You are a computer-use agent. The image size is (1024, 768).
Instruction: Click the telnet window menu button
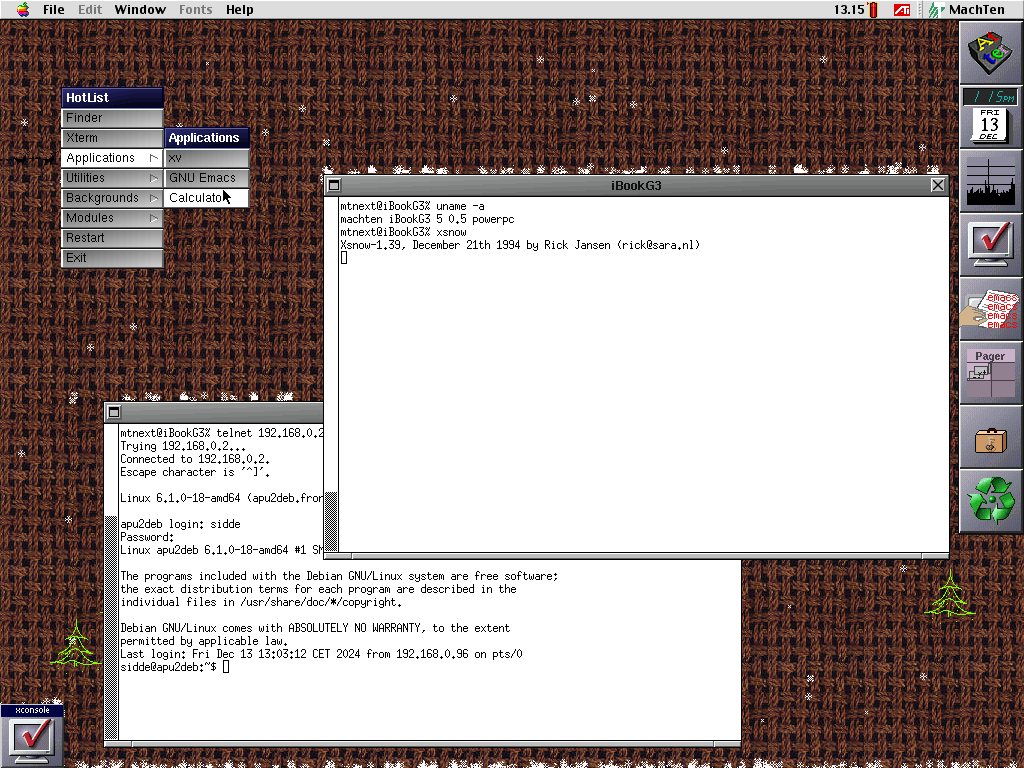(x=114, y=412)
